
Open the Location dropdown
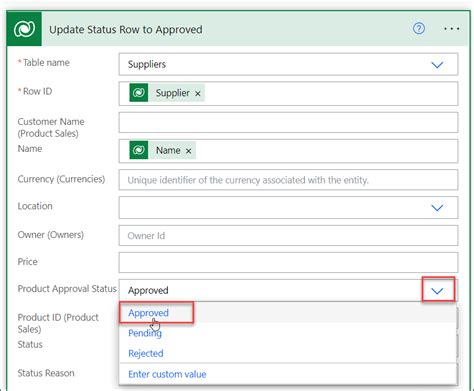click(x=437, y=208)
